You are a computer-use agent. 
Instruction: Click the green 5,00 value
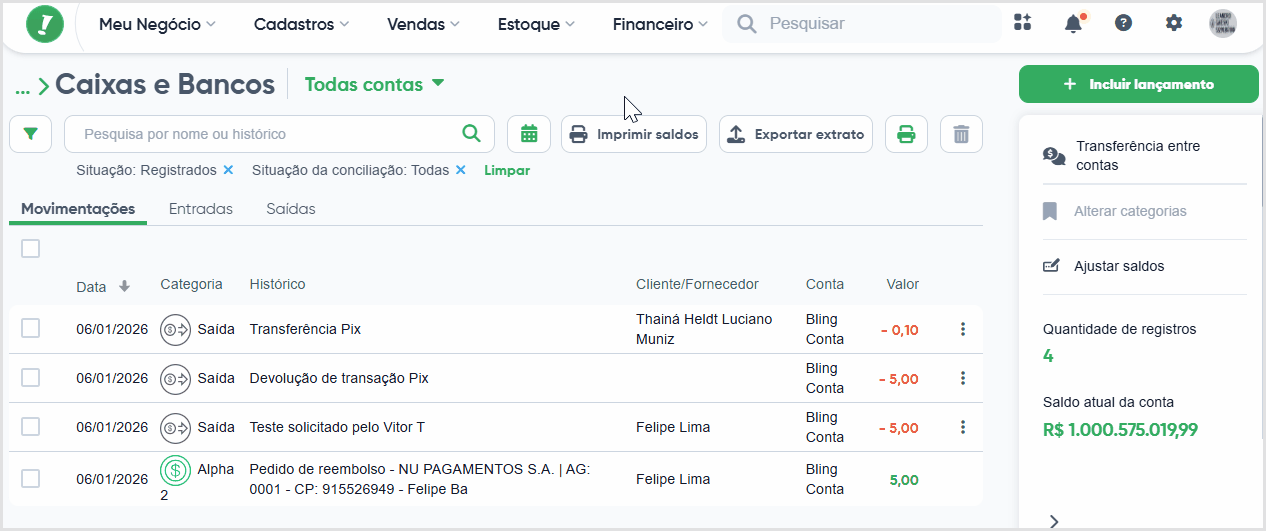904,480
